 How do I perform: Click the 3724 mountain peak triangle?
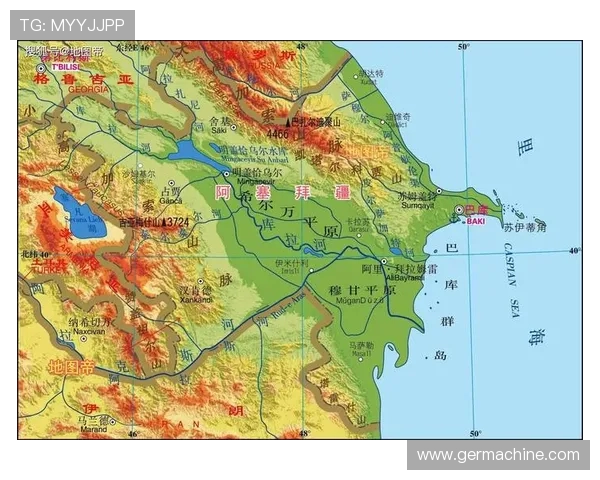[164, 220]
